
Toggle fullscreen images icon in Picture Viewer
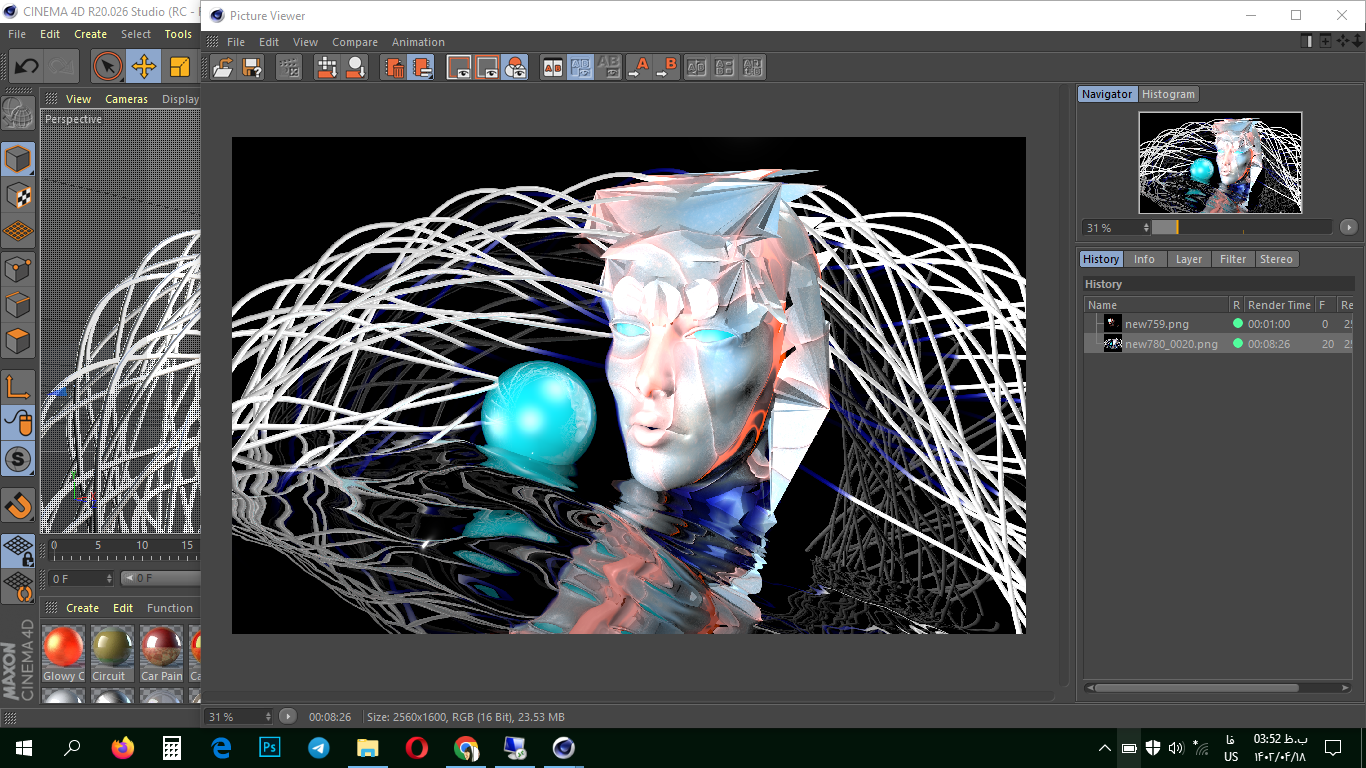pos(461,67)
